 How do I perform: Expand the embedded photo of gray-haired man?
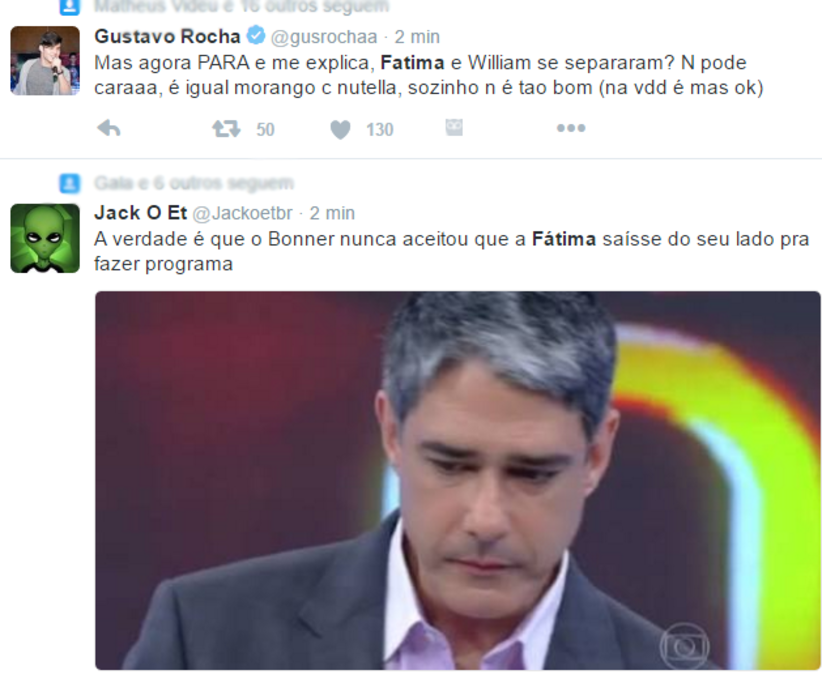tap(458, 481)
